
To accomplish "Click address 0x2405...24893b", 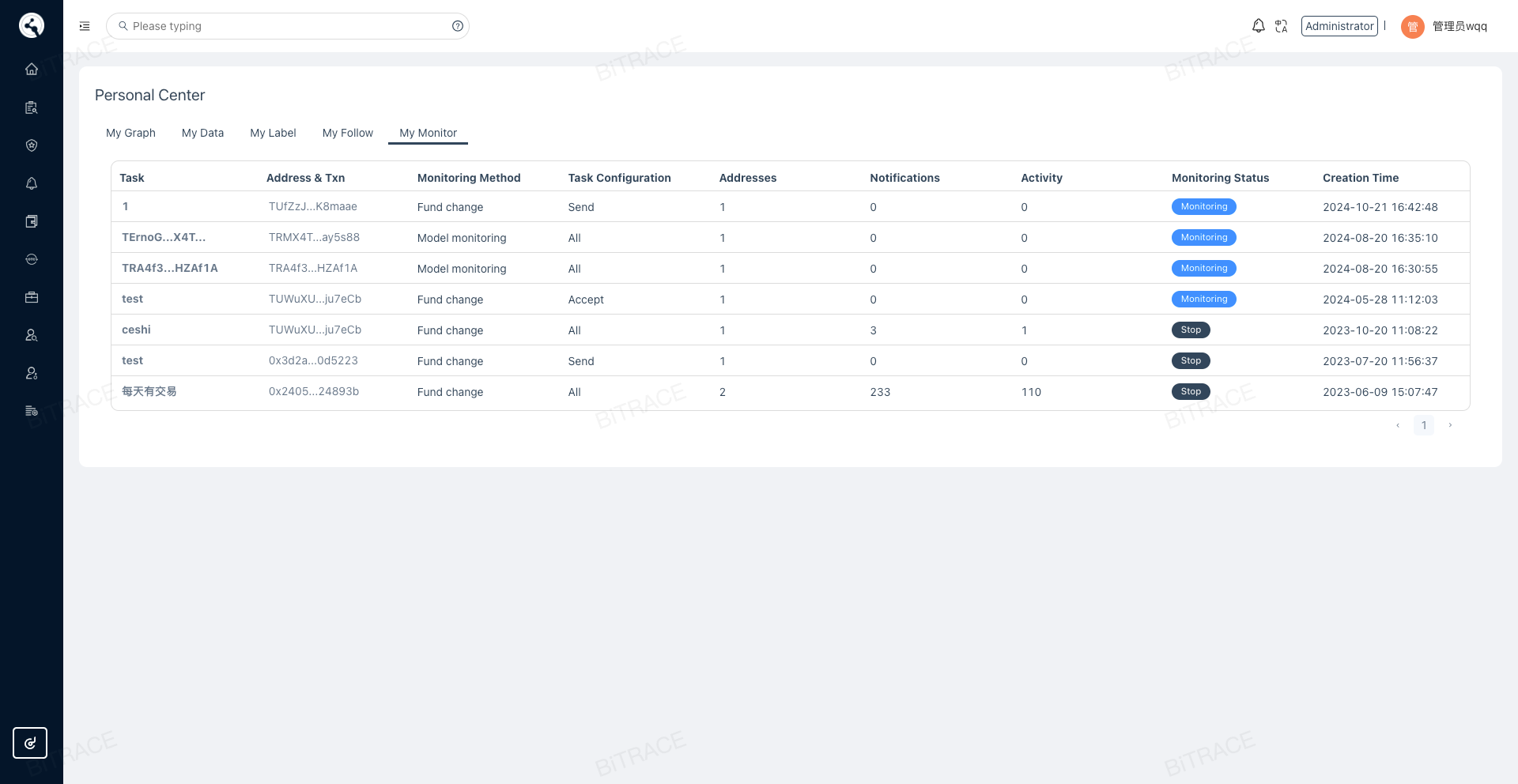I will [x=314, y=392].
